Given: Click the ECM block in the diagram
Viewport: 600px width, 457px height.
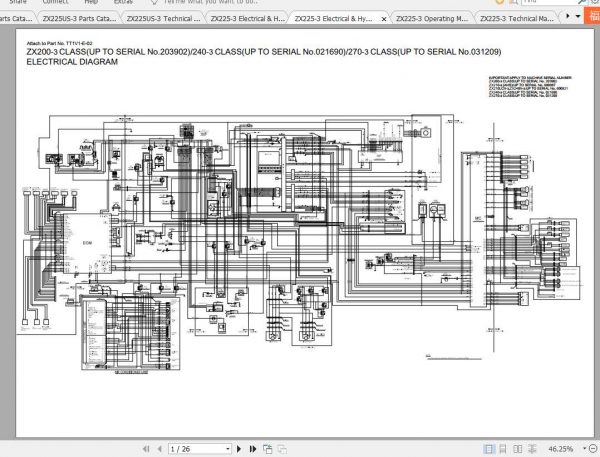Looking at the screenshot, I should point(87,243).
